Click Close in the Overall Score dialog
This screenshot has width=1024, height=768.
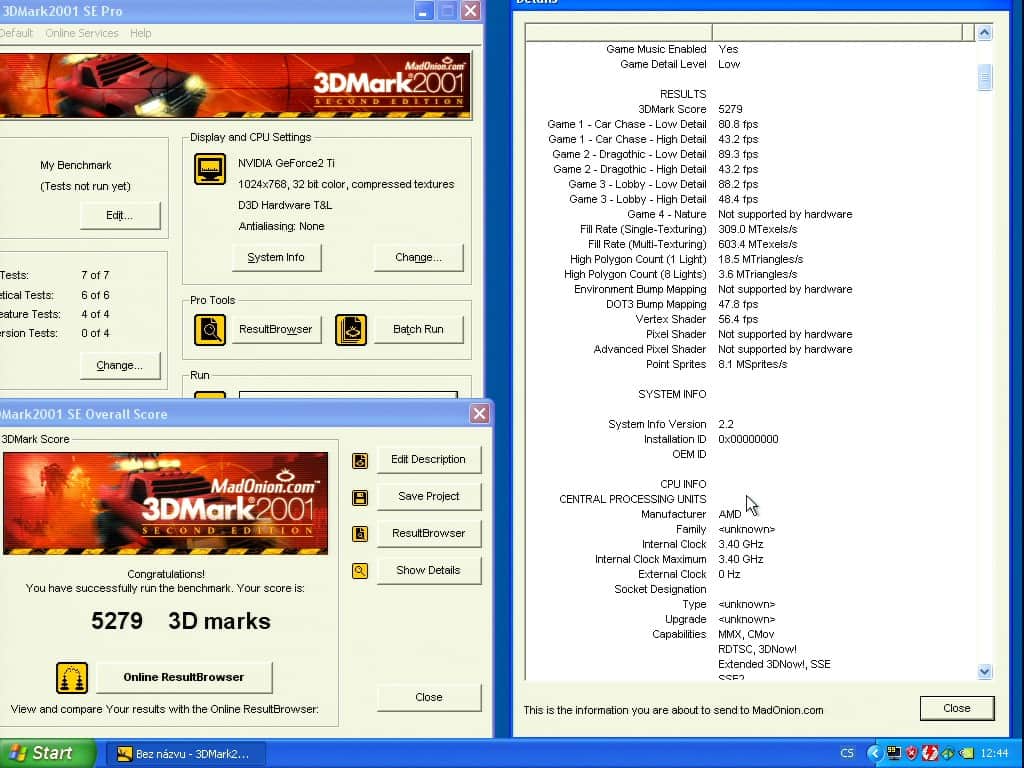428,697
